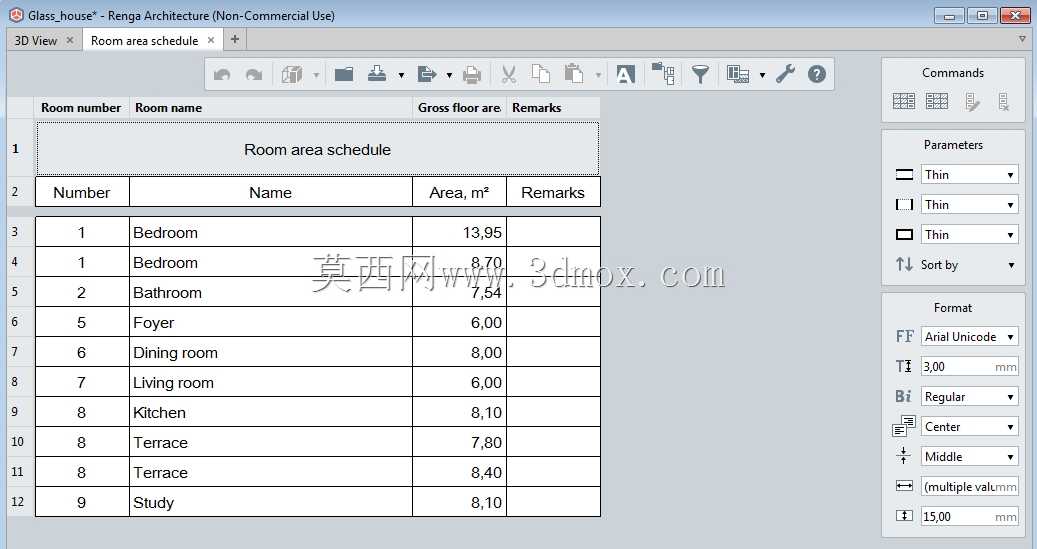Open the Center alignment dropdown
Viewport: 1037px width, 549px height.
tap(969, 427)
